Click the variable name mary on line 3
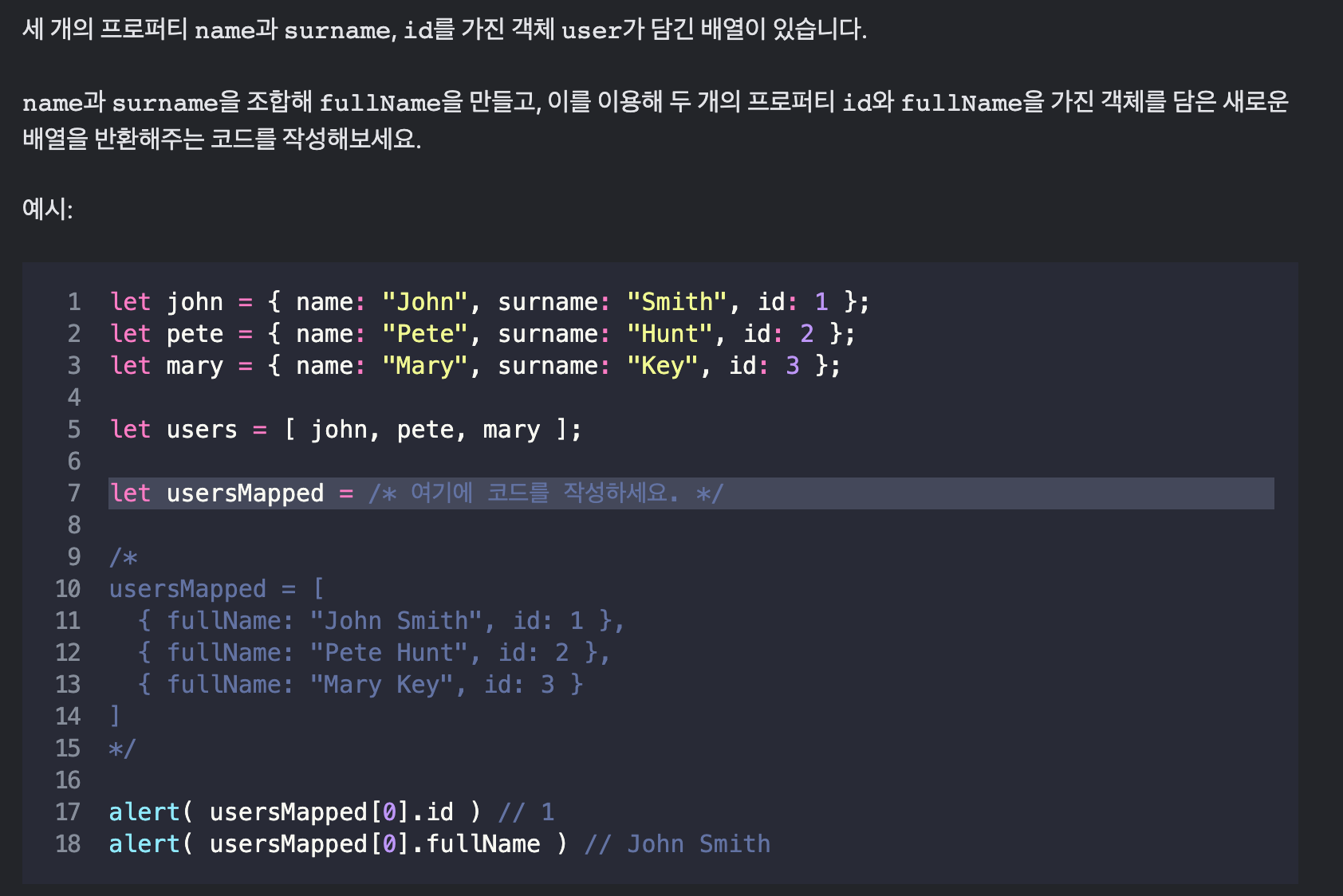Screen dimensions: 1343x896 [194, 365]
